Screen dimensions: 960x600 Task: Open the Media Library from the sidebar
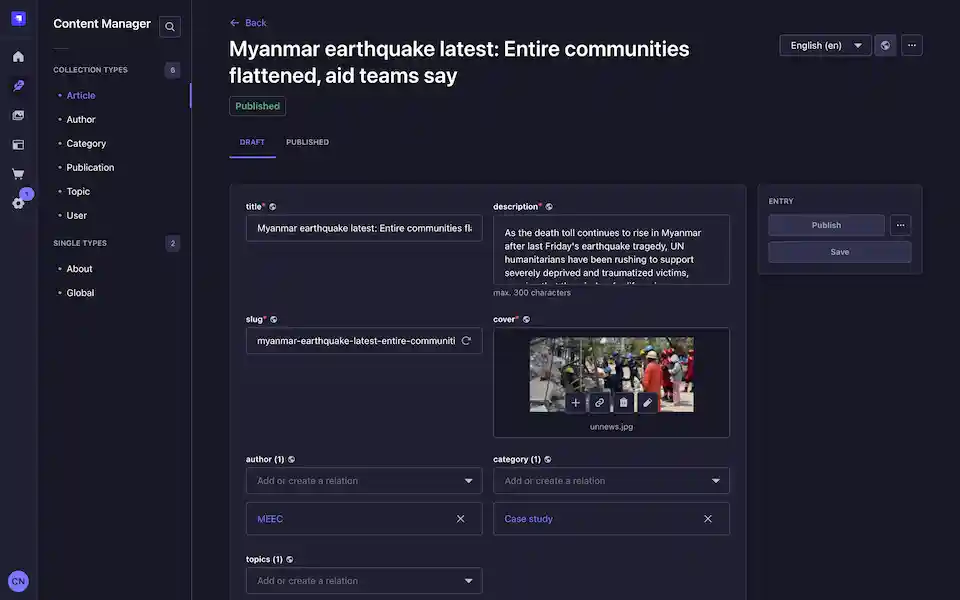(x=17, y=115)
